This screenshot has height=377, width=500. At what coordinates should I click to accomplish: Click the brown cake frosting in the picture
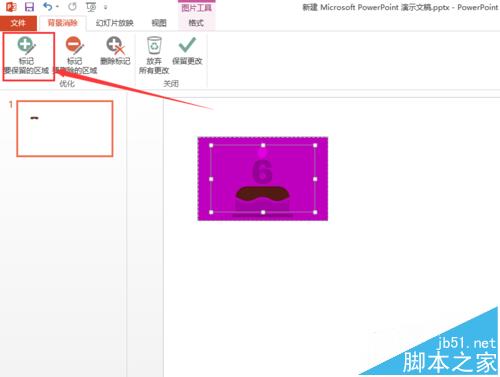(x=262, y=194)
